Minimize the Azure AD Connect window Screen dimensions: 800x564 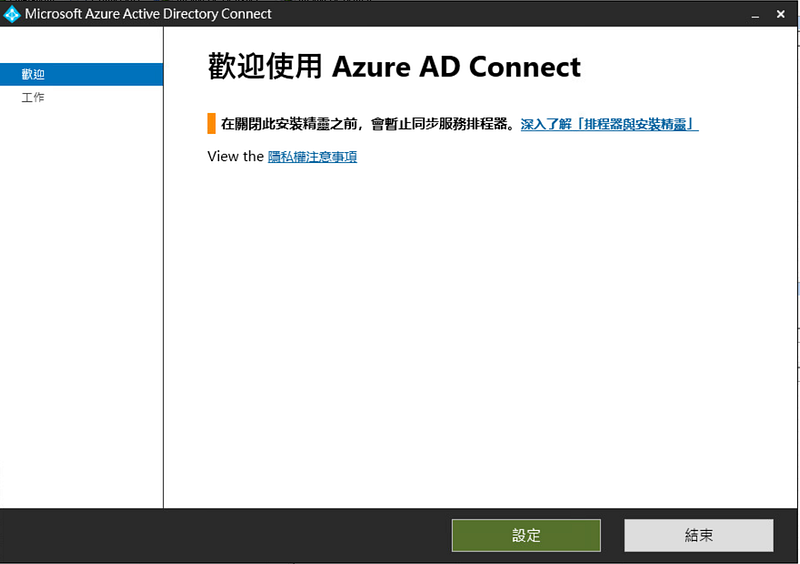(755, 15)
